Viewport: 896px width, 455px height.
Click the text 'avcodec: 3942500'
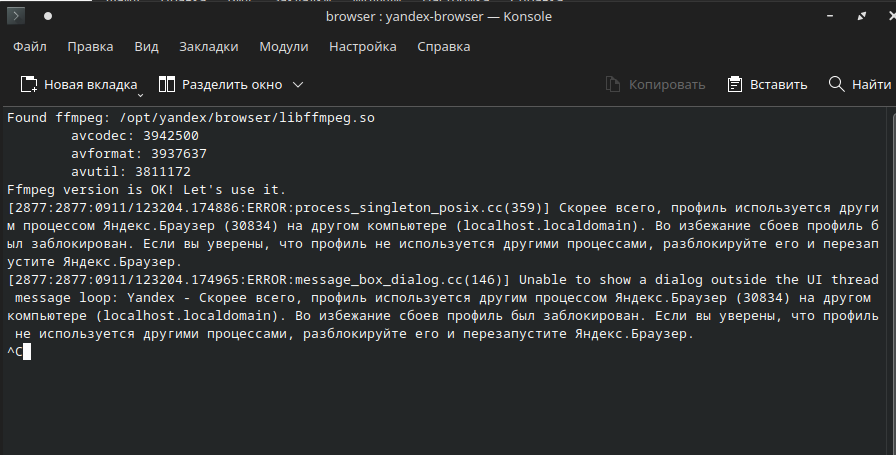coord(135,135)
